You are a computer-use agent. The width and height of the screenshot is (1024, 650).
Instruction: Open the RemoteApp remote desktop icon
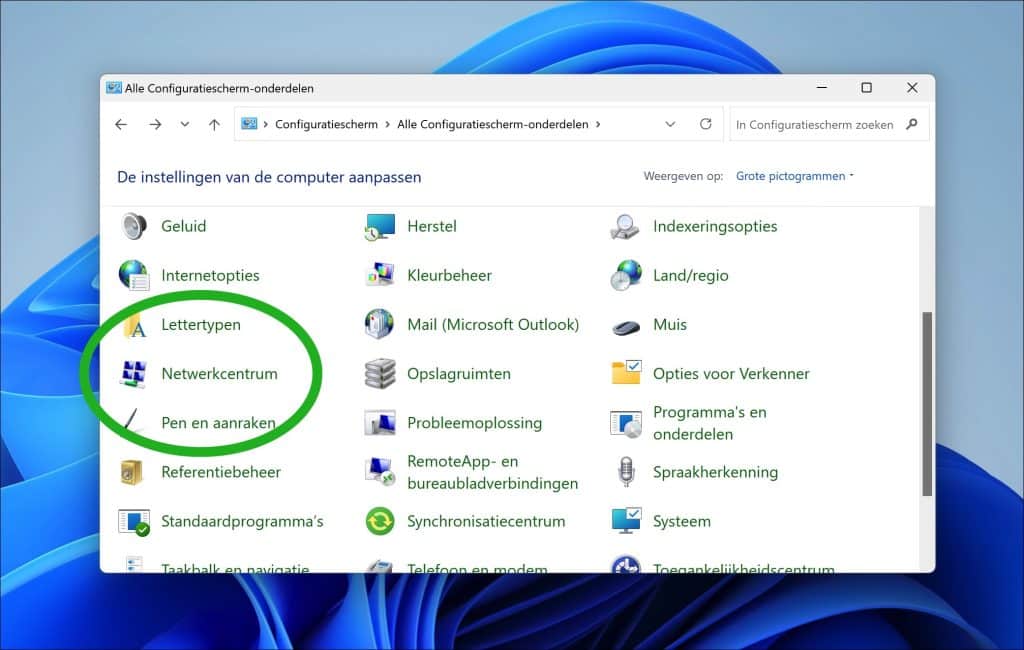tap(380, 472)
